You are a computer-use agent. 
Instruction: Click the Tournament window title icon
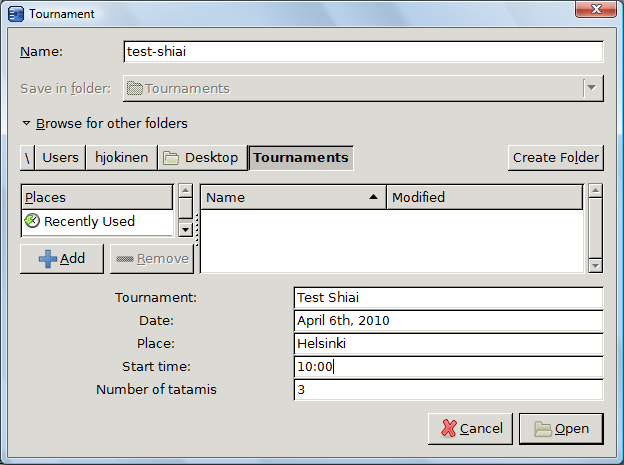15,14
